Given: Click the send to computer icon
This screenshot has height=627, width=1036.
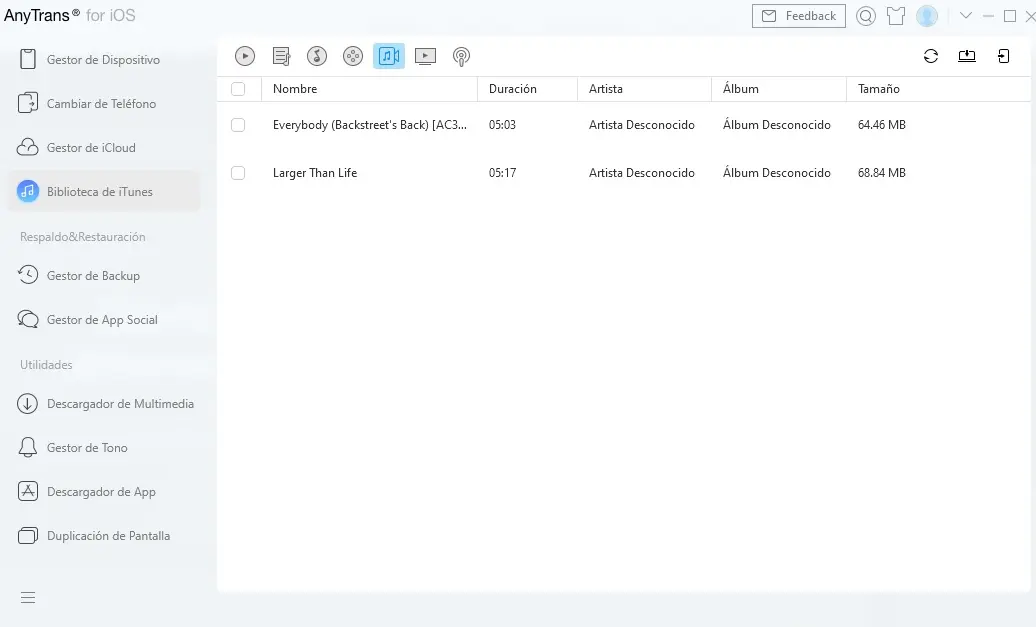Looking at the screenshot, I should [x=967, y=56].
